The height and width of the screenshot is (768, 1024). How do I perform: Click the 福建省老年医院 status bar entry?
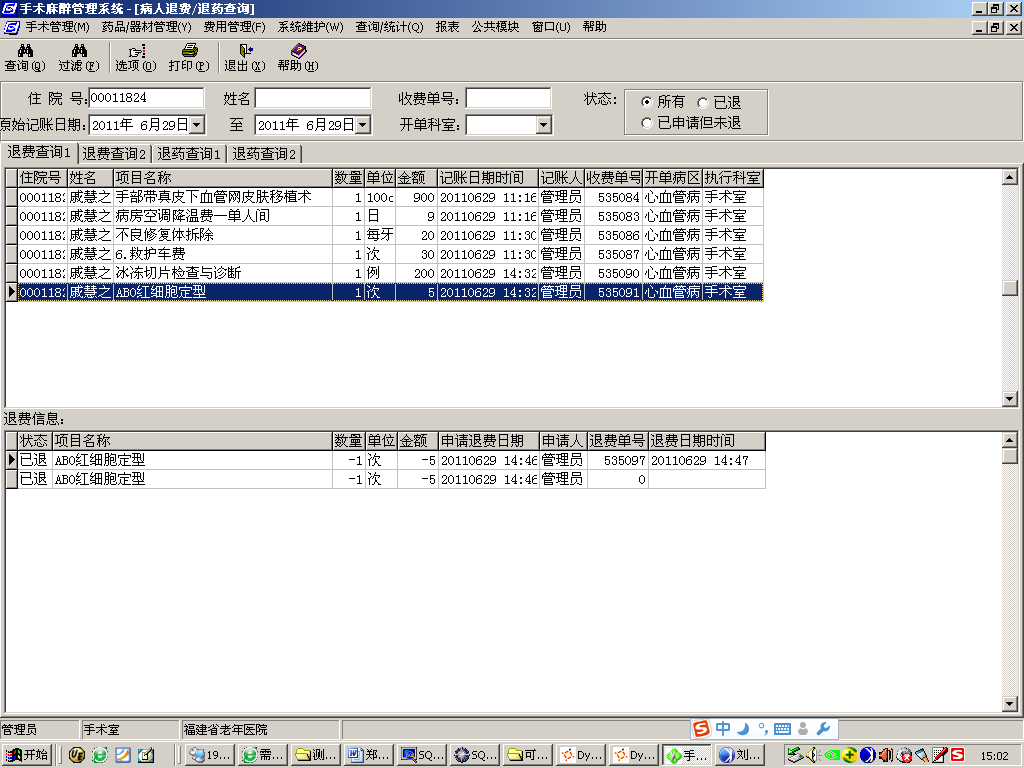(x=260, y=729)
